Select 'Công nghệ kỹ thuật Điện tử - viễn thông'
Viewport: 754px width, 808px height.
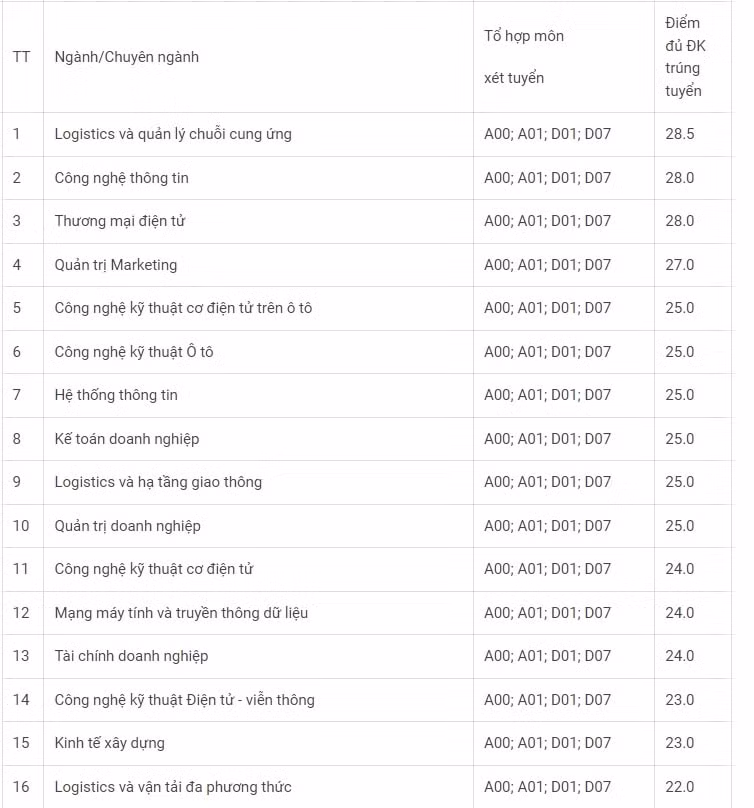coord(185,700)
